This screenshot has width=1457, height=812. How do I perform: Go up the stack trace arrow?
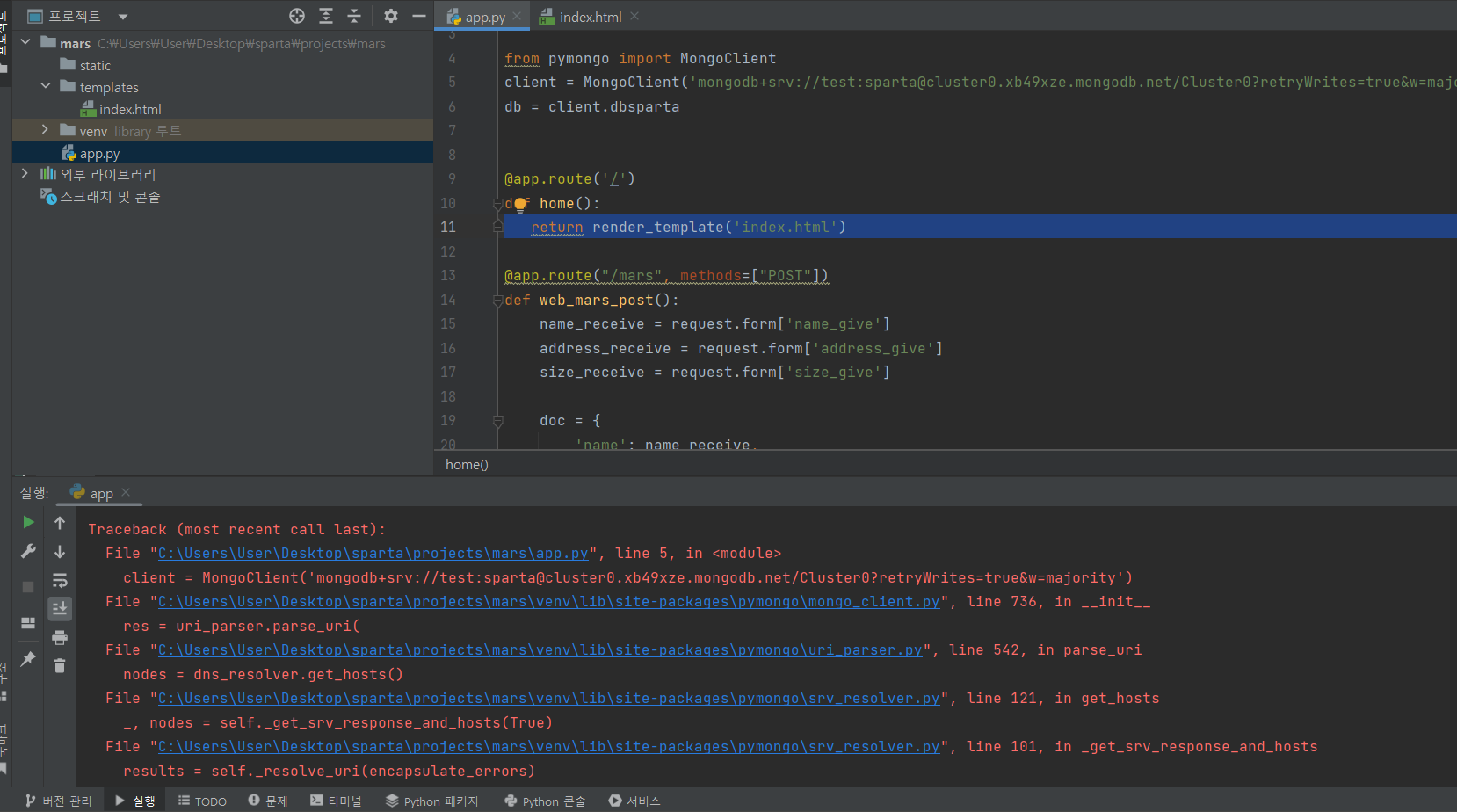(x=60, y=523)
